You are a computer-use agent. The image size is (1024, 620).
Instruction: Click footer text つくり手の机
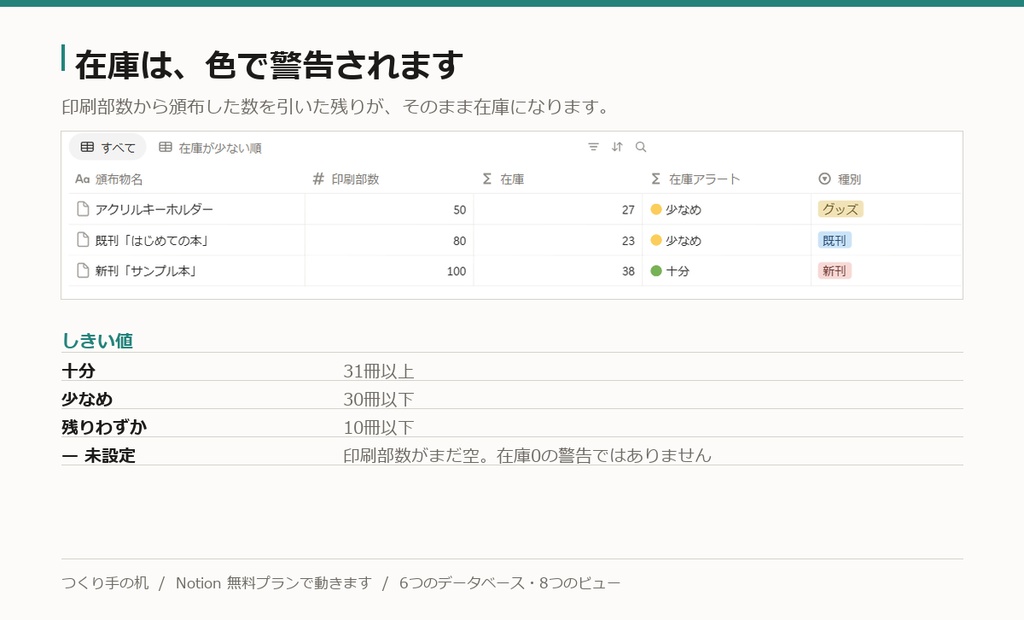[105, 583]
